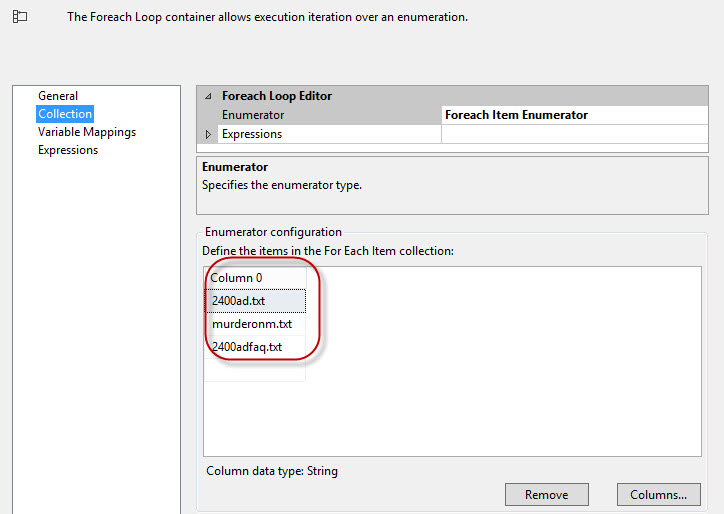Viewport: 724px width, 514px height.
Task: Click the Foreach Loop container icon
Action: click(19, 17)
